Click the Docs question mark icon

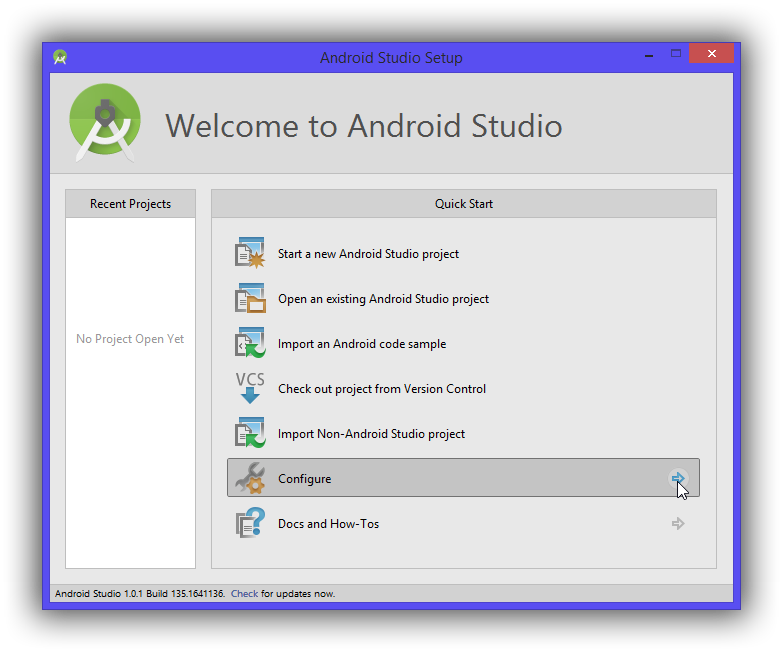click(x=250, y=523)
